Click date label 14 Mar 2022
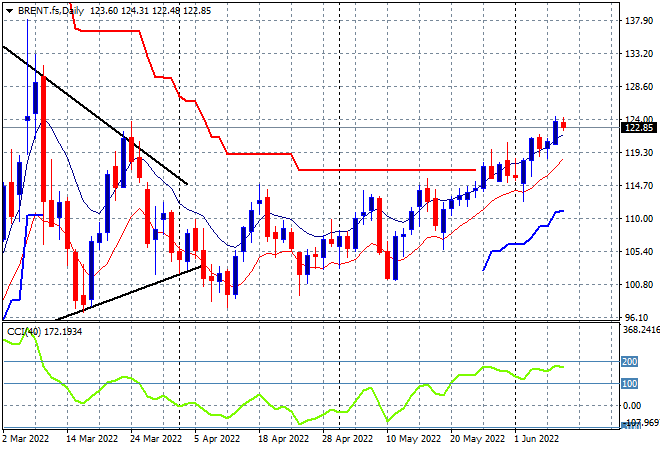Viewport: 660px width, 450px height. pyautogui.click(x=92, y=439)
